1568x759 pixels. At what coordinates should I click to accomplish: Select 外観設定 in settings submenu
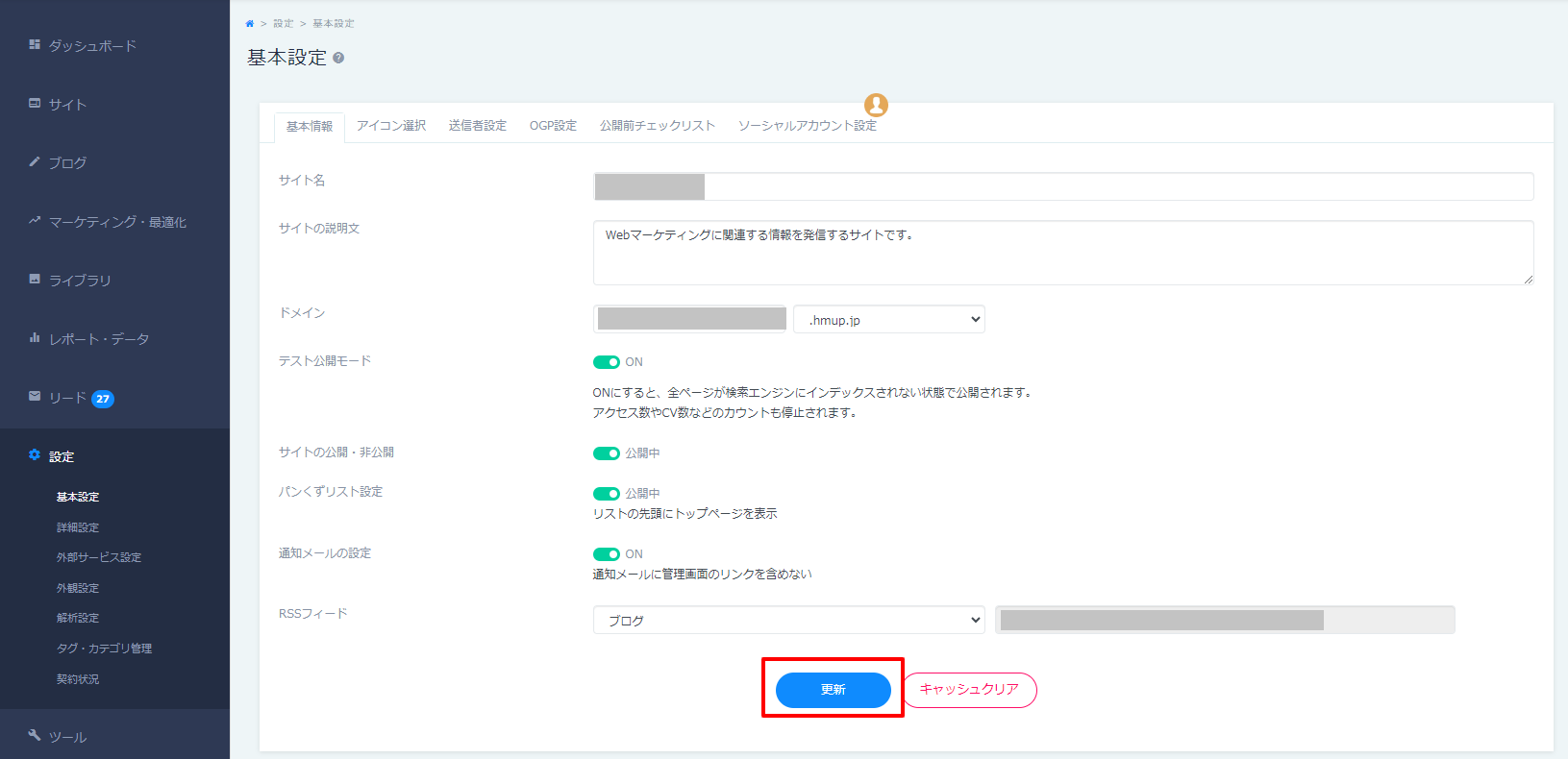(78, 589)
